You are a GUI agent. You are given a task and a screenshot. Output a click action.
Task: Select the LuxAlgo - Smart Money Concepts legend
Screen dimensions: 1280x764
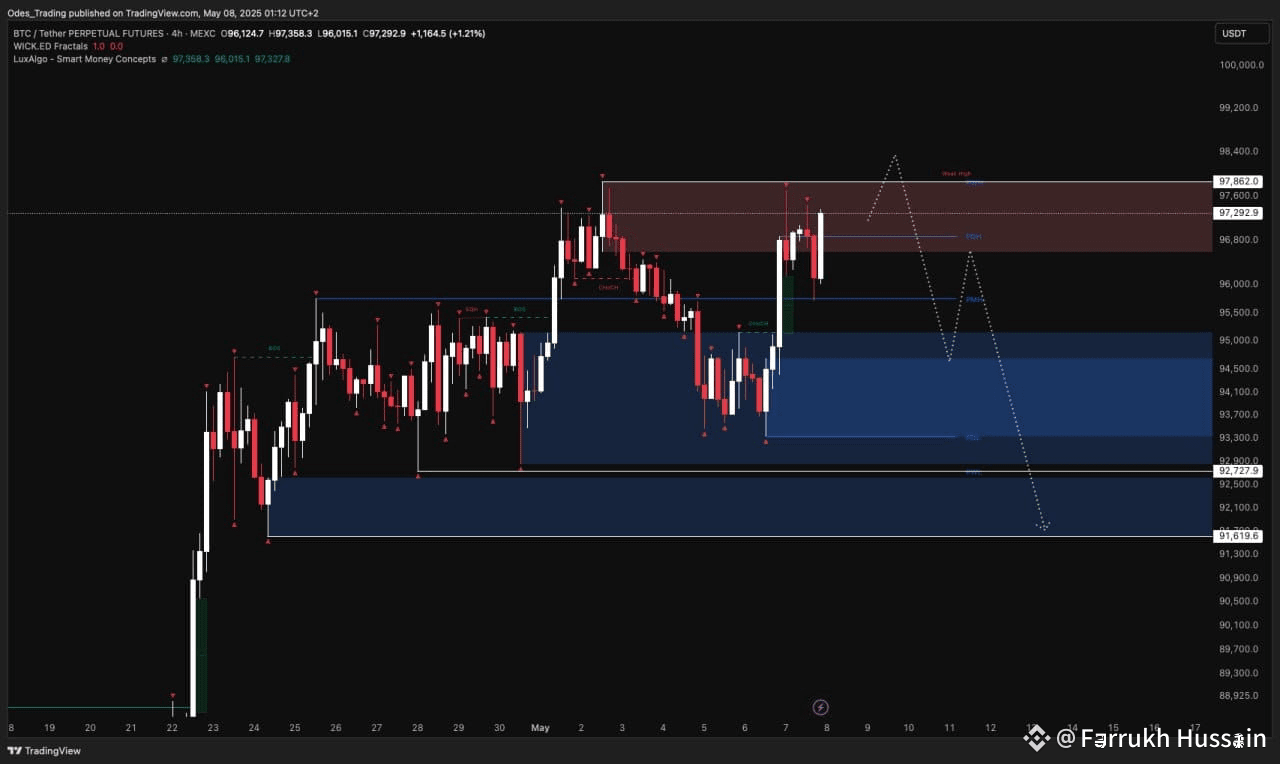click(85, 60)
